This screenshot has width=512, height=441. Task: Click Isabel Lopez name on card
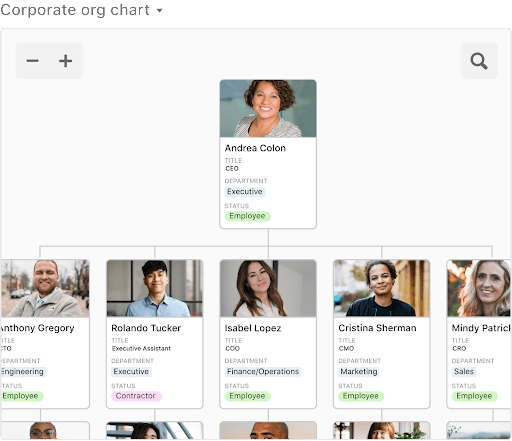pyautogui.click(x=253, y=328)
